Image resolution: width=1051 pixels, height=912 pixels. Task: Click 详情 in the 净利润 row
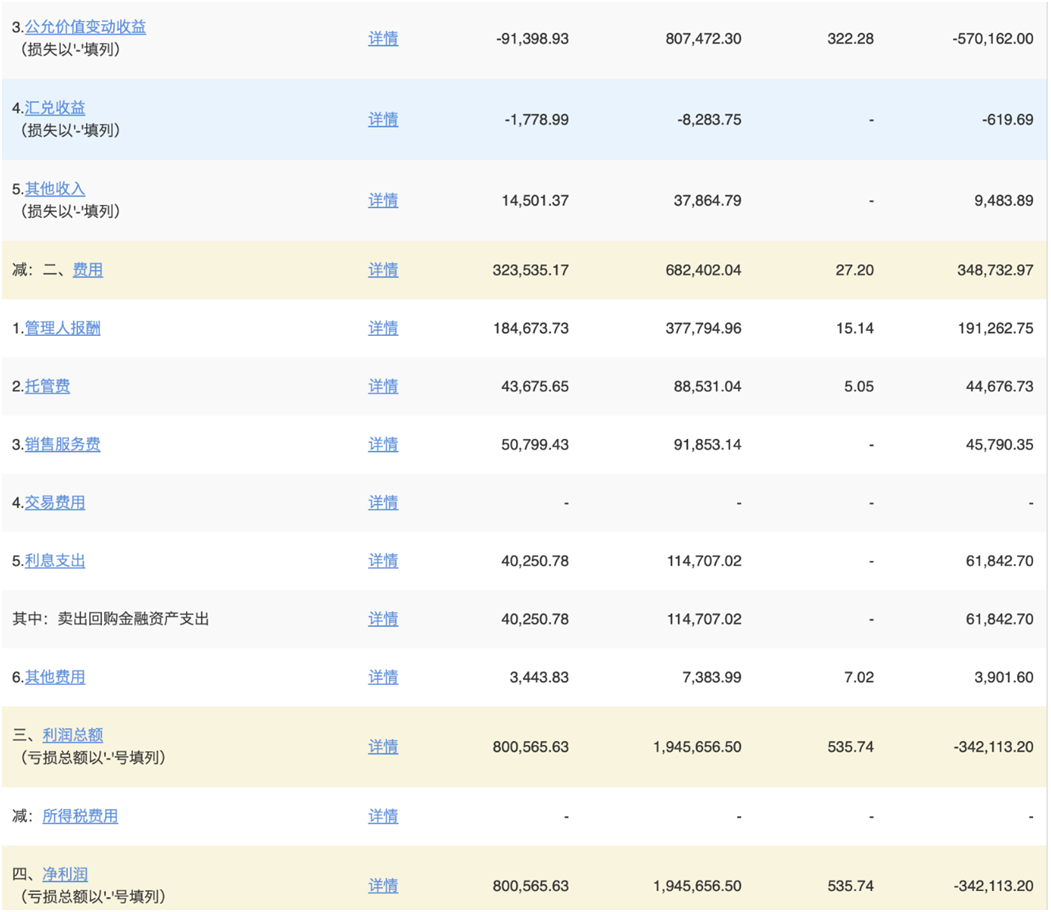(383, 886)
